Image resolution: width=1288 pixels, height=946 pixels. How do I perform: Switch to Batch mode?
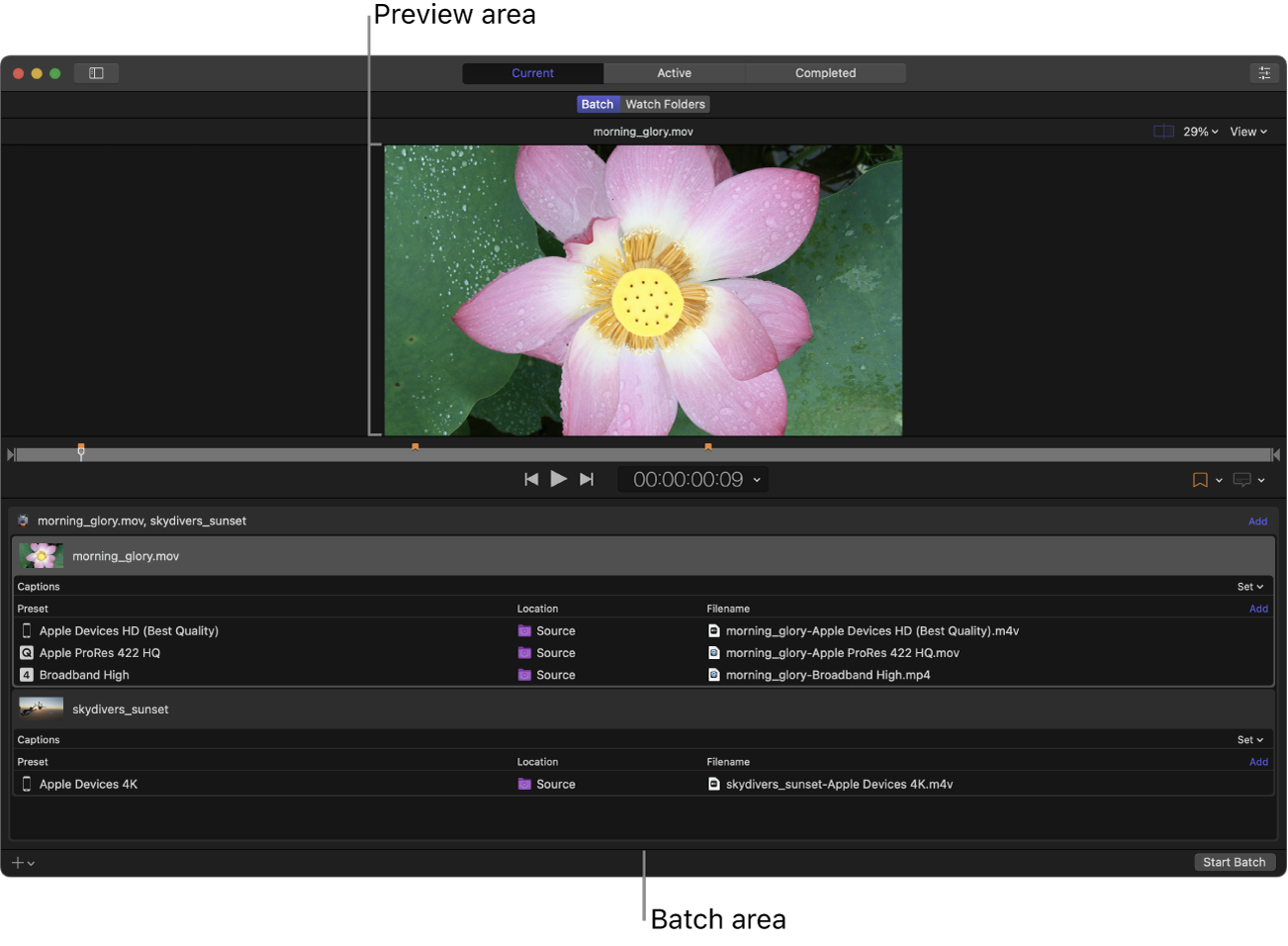(598, 104)
